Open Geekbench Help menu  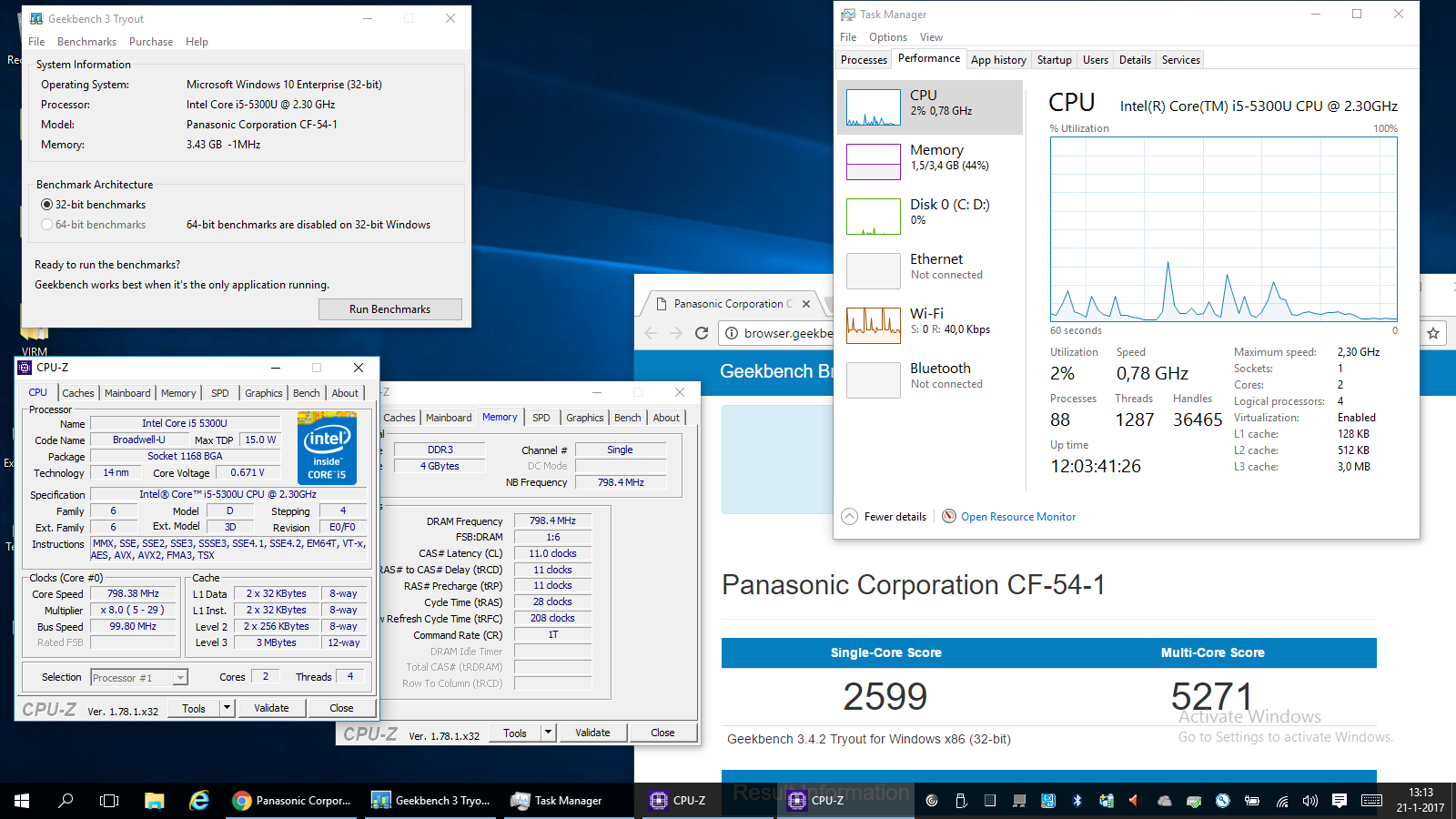[197, 42]
